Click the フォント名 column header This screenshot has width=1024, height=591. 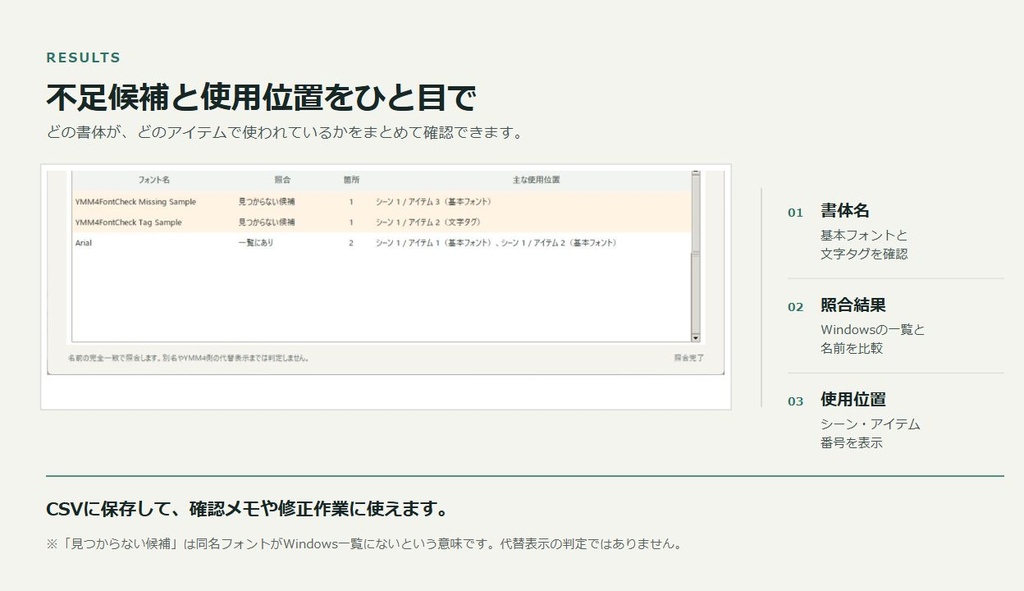coord(154,180)
